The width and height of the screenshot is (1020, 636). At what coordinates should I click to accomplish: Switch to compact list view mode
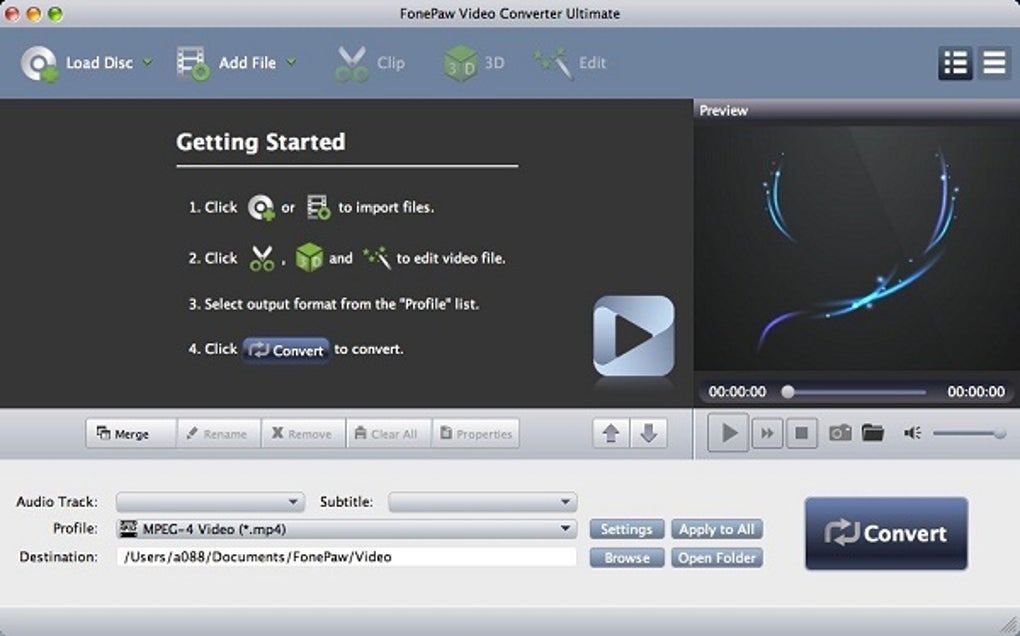994,63
